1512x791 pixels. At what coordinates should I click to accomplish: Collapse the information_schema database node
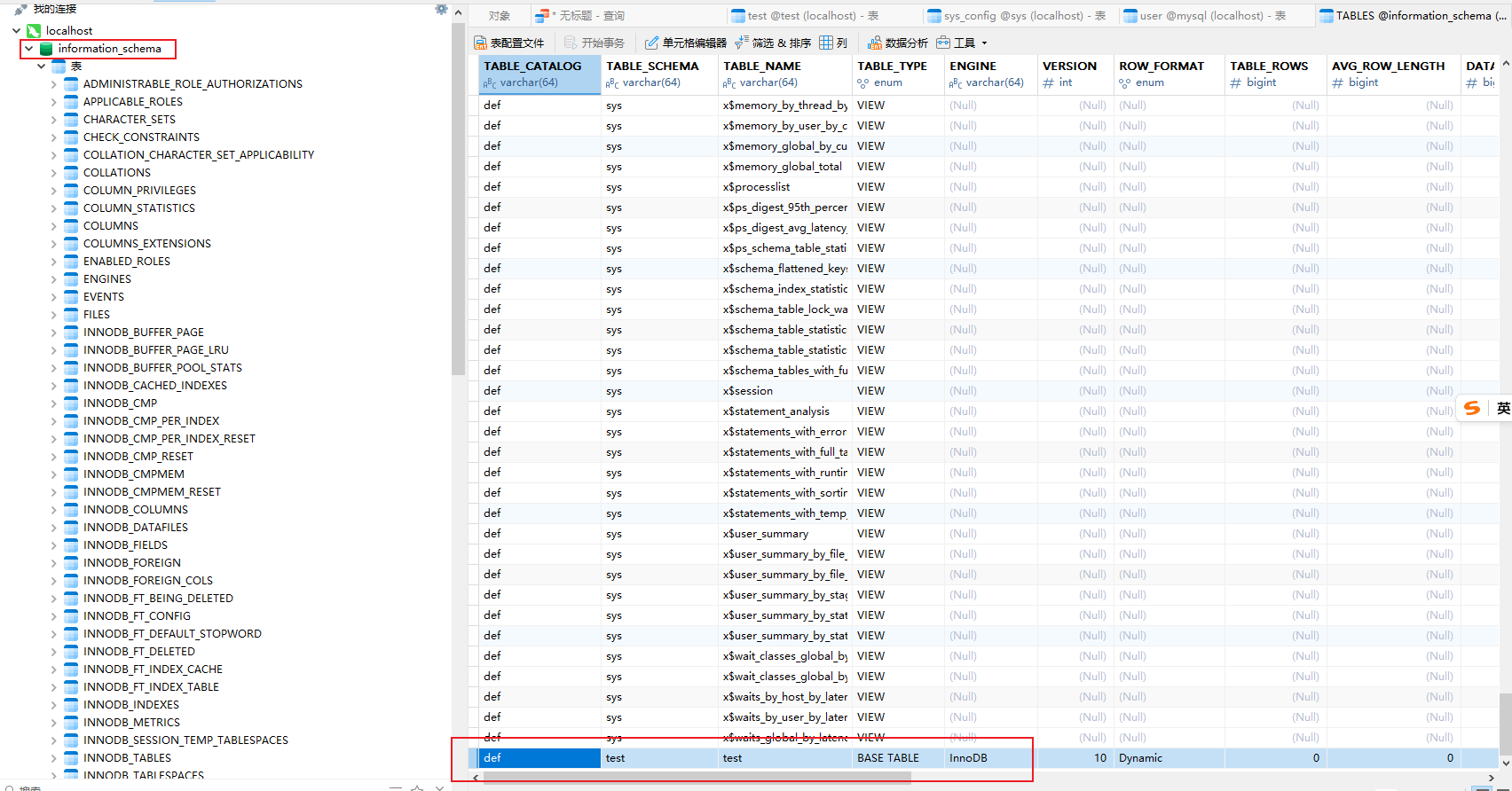pyautogui.click(x=29, y=49)
